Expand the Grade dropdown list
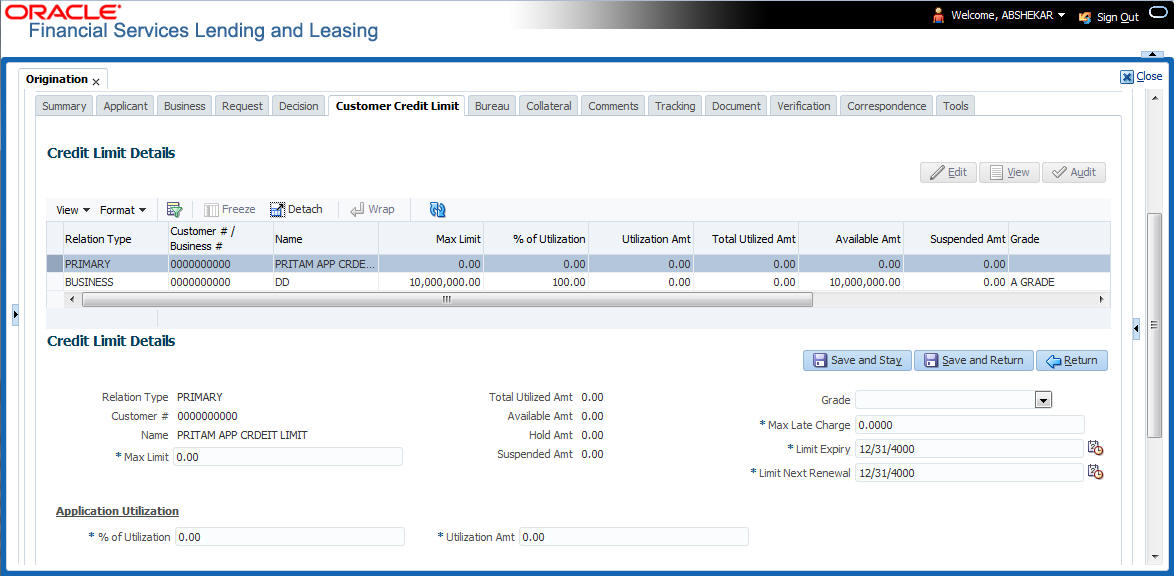1174x576 pixels. pyautogui.click(x=1043, y=399)
